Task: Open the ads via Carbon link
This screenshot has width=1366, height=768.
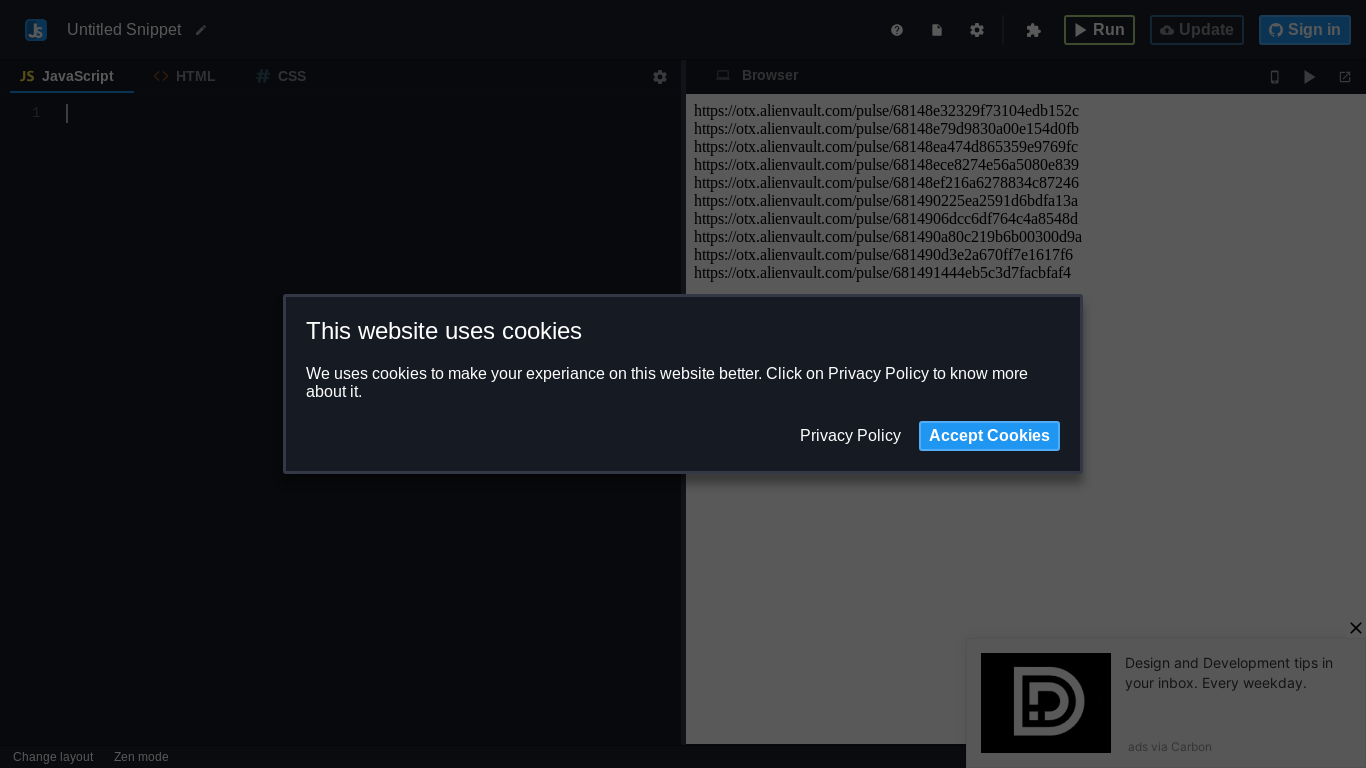Action: coord(1170,747)
